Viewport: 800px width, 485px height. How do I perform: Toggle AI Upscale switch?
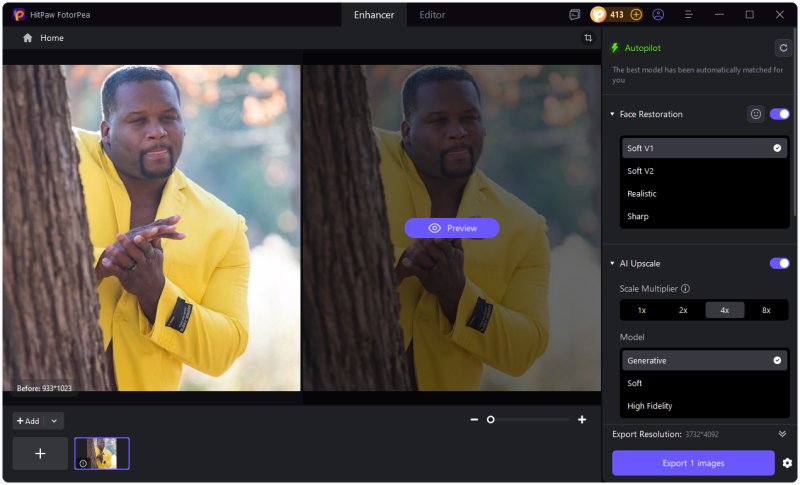(x=780, y=264)
